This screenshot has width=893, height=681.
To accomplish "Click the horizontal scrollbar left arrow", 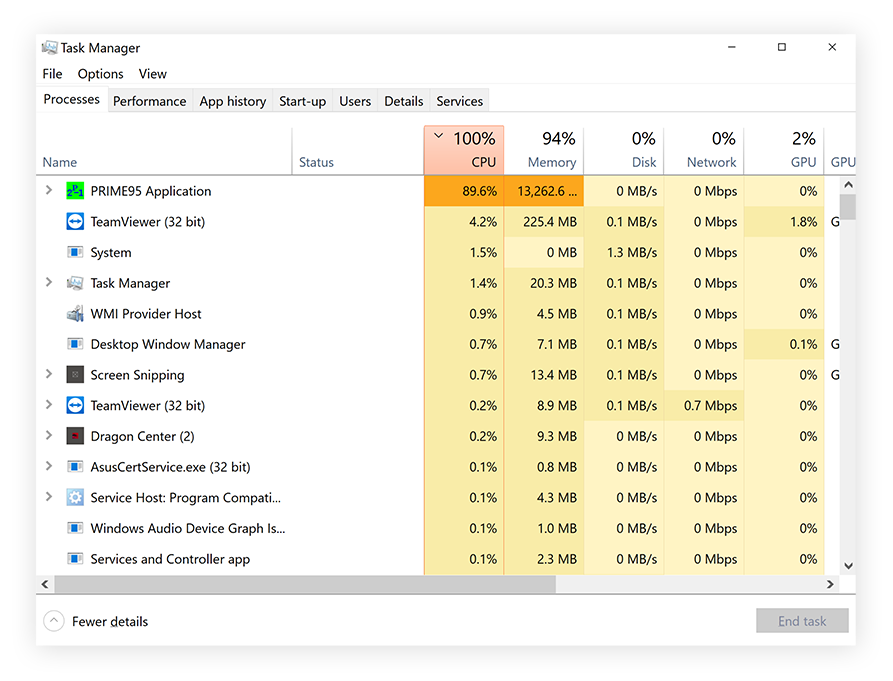I will click(45, 584).
